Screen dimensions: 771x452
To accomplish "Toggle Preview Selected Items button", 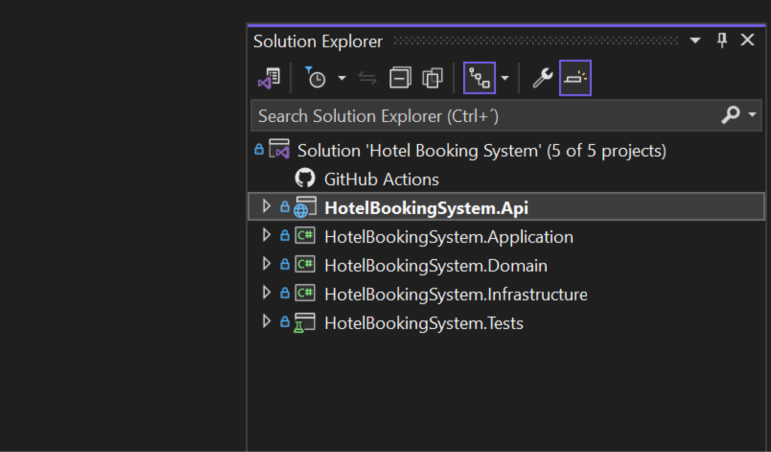I will point(575,78).
